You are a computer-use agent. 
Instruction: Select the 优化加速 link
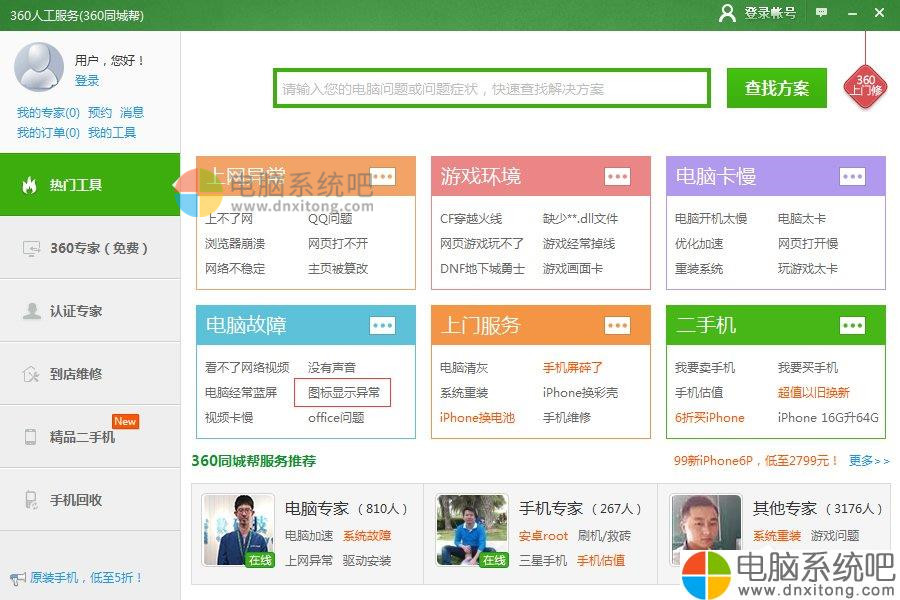click(699, 243)
